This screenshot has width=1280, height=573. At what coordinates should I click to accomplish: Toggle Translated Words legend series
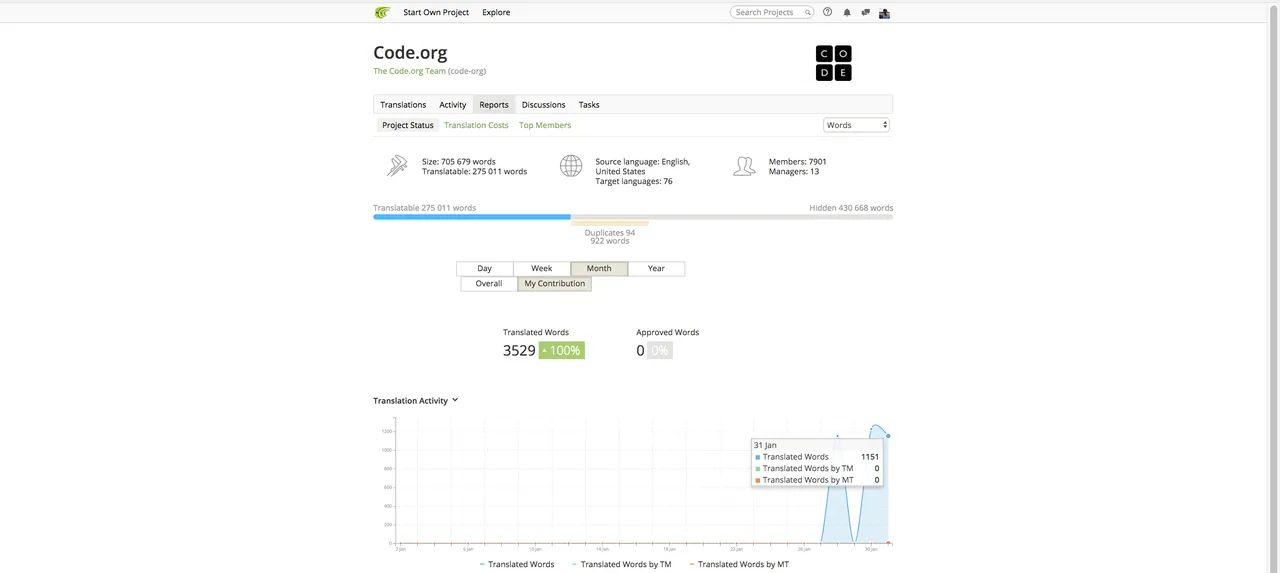pos(517,565)
